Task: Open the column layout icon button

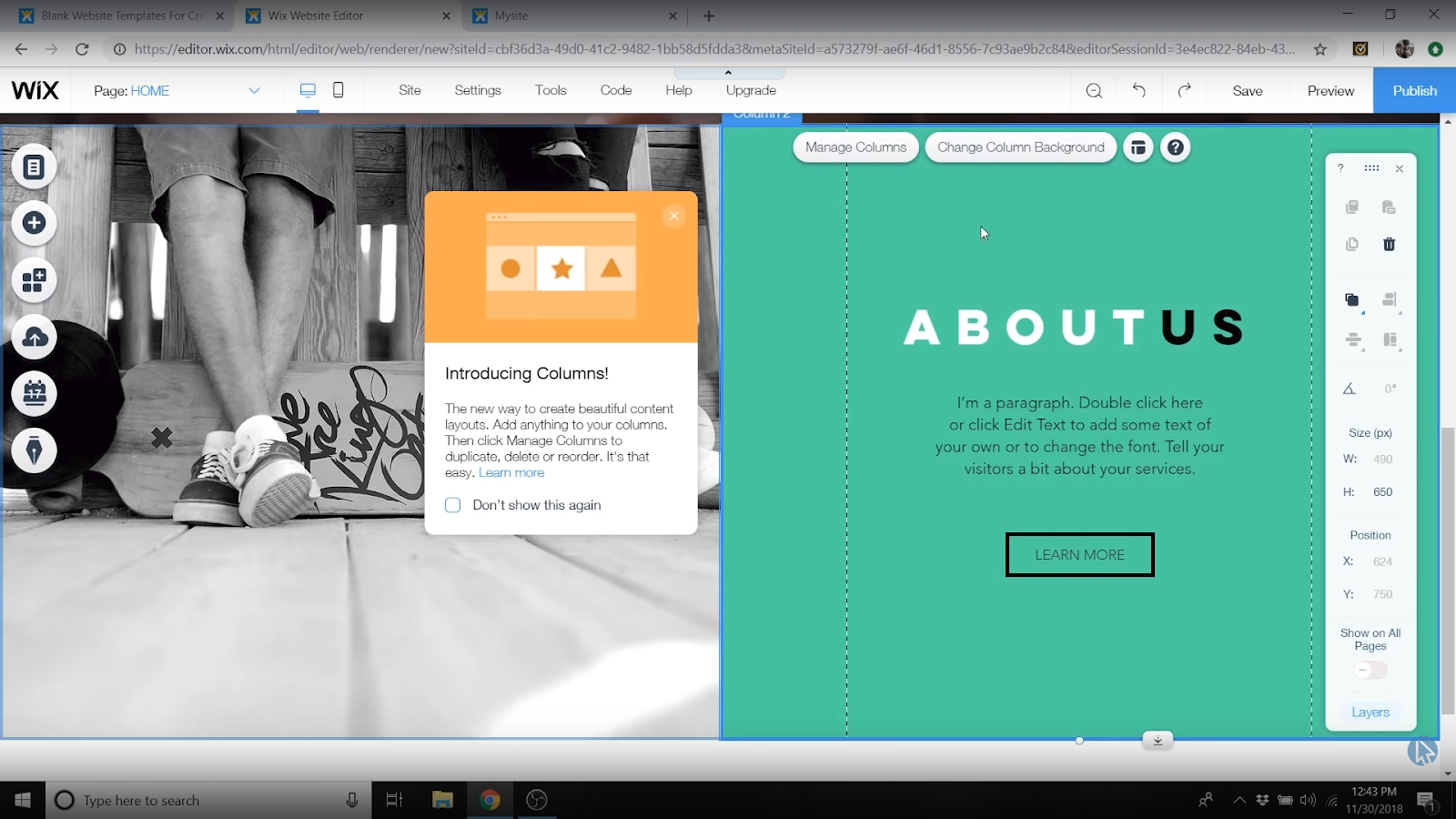Action: point(1138,147)
